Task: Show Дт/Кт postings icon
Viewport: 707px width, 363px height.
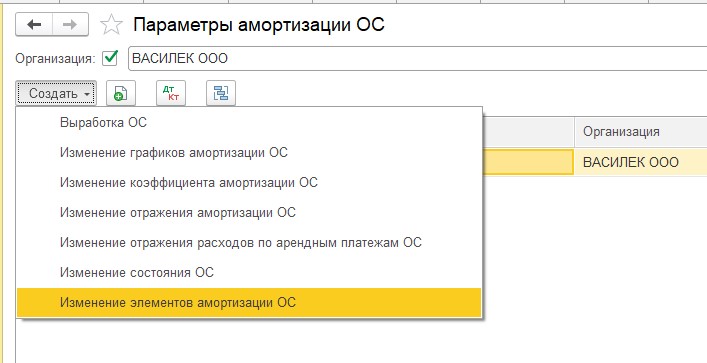Action: coord(171,93)
